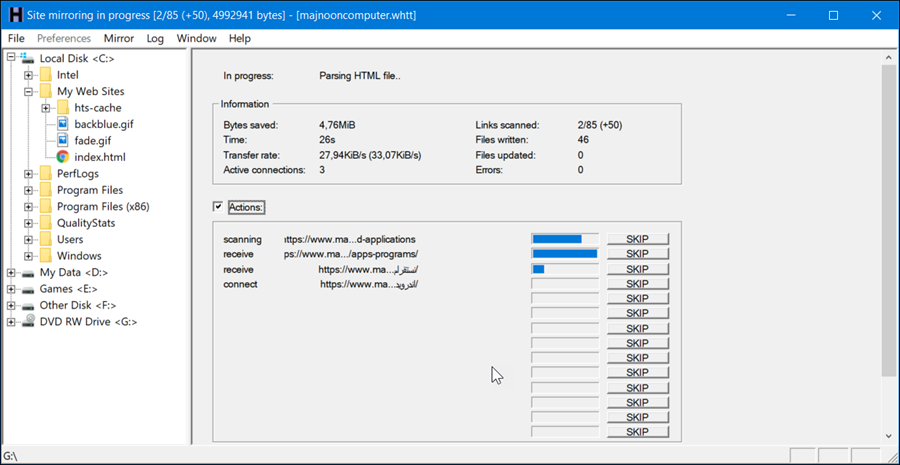The width and height of the screenshot is (900, 465).
Task: Open the greyed-out Preferences menu
Action: (64, 38)
